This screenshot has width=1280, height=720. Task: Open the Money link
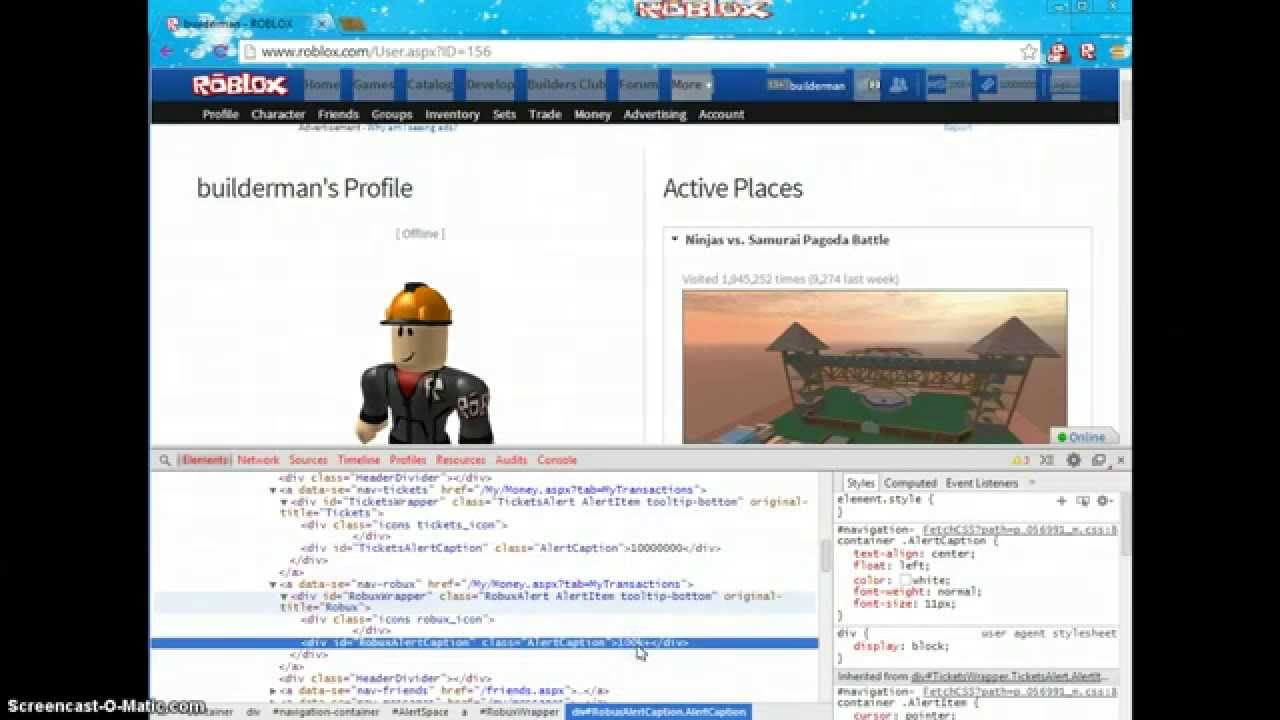[x=592, y=115]
